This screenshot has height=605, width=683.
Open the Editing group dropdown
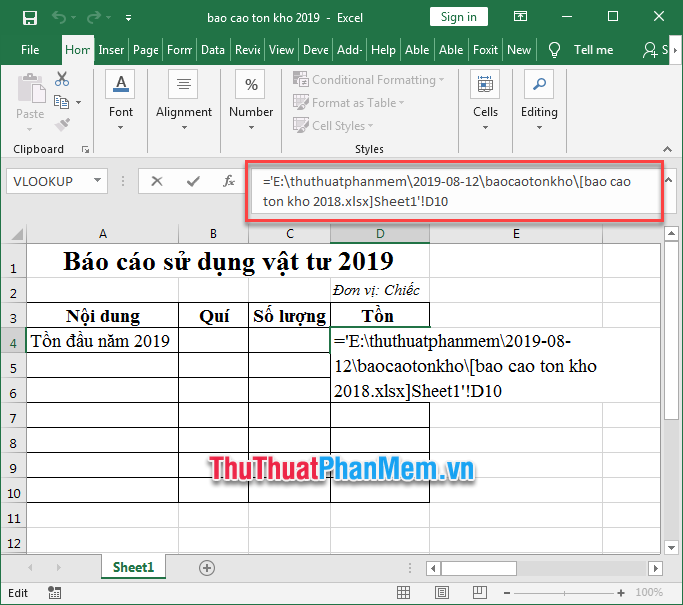pyautogui.click(x=539, y=98)
